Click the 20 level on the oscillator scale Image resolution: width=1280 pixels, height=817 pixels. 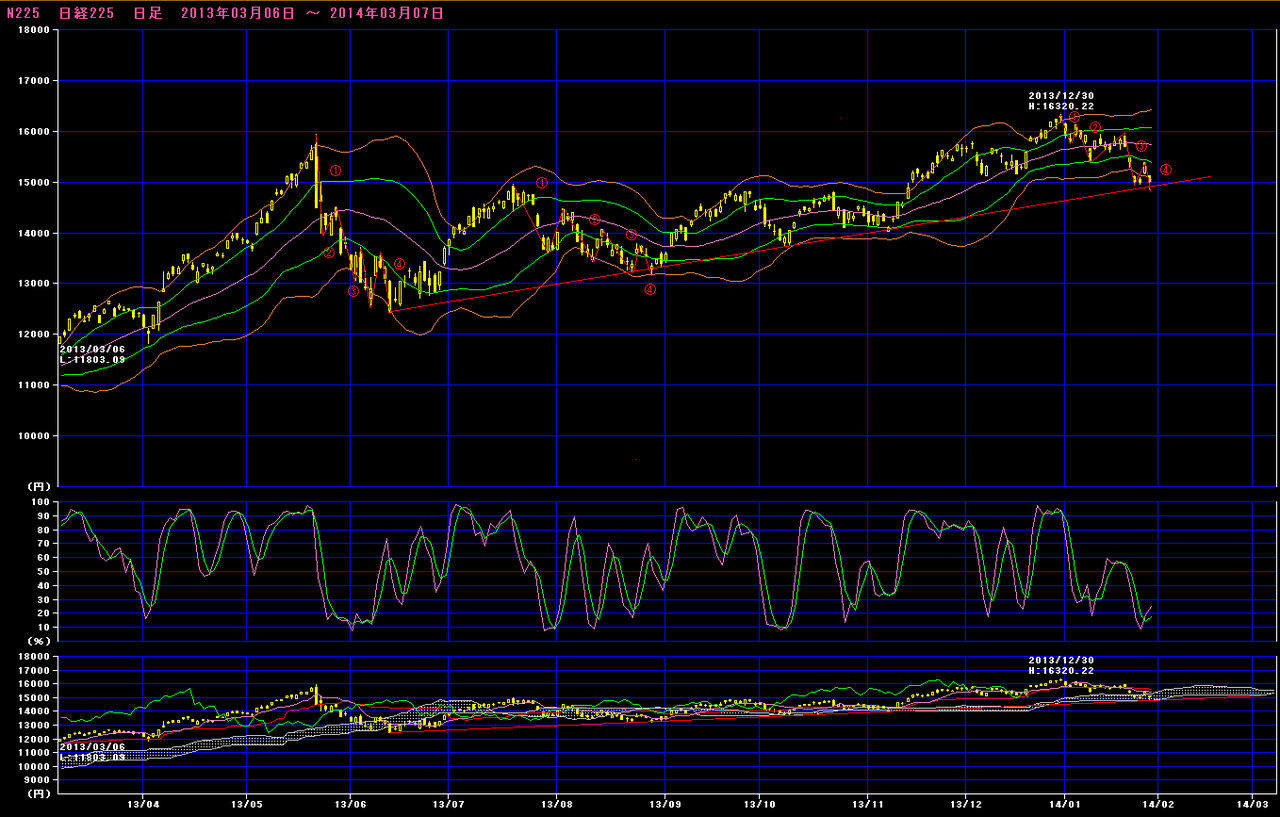[43, 614]
